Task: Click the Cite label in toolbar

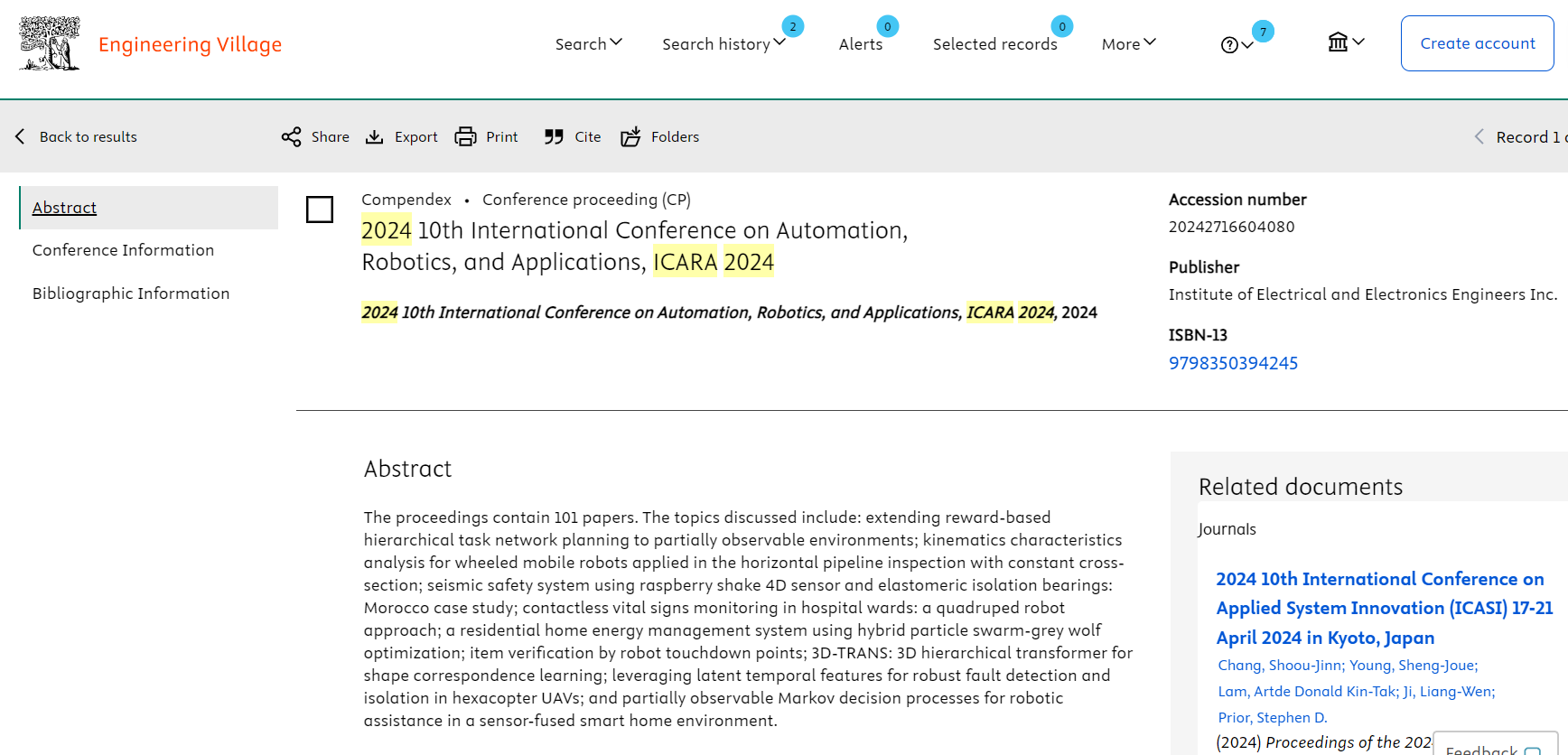Action: [588, 137]
